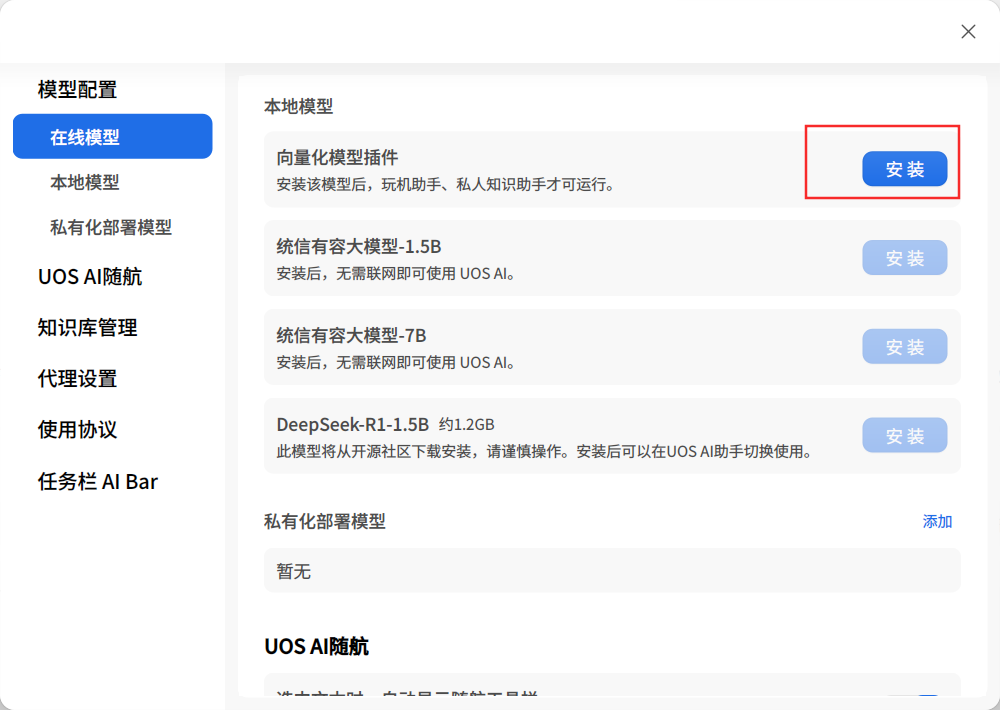Install 统信有容大模型-7B
Viewport: 1000px width, 710px height.
[904, 346]
